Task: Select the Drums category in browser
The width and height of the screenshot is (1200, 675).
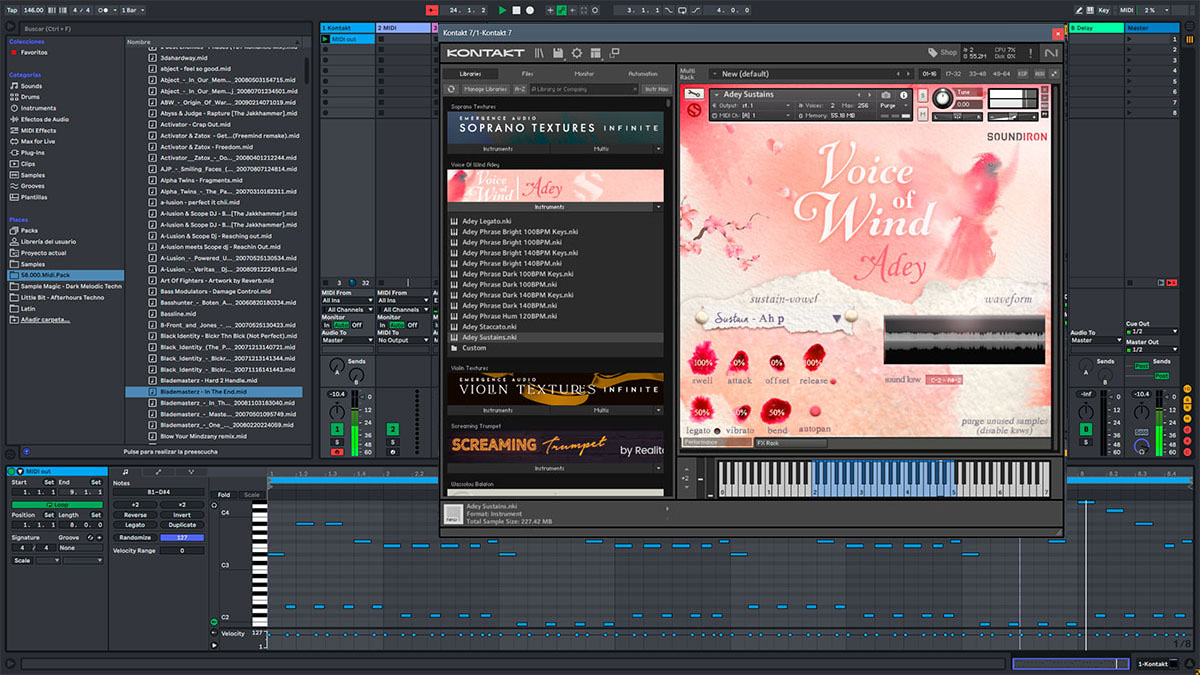Action: coord(32,97)
